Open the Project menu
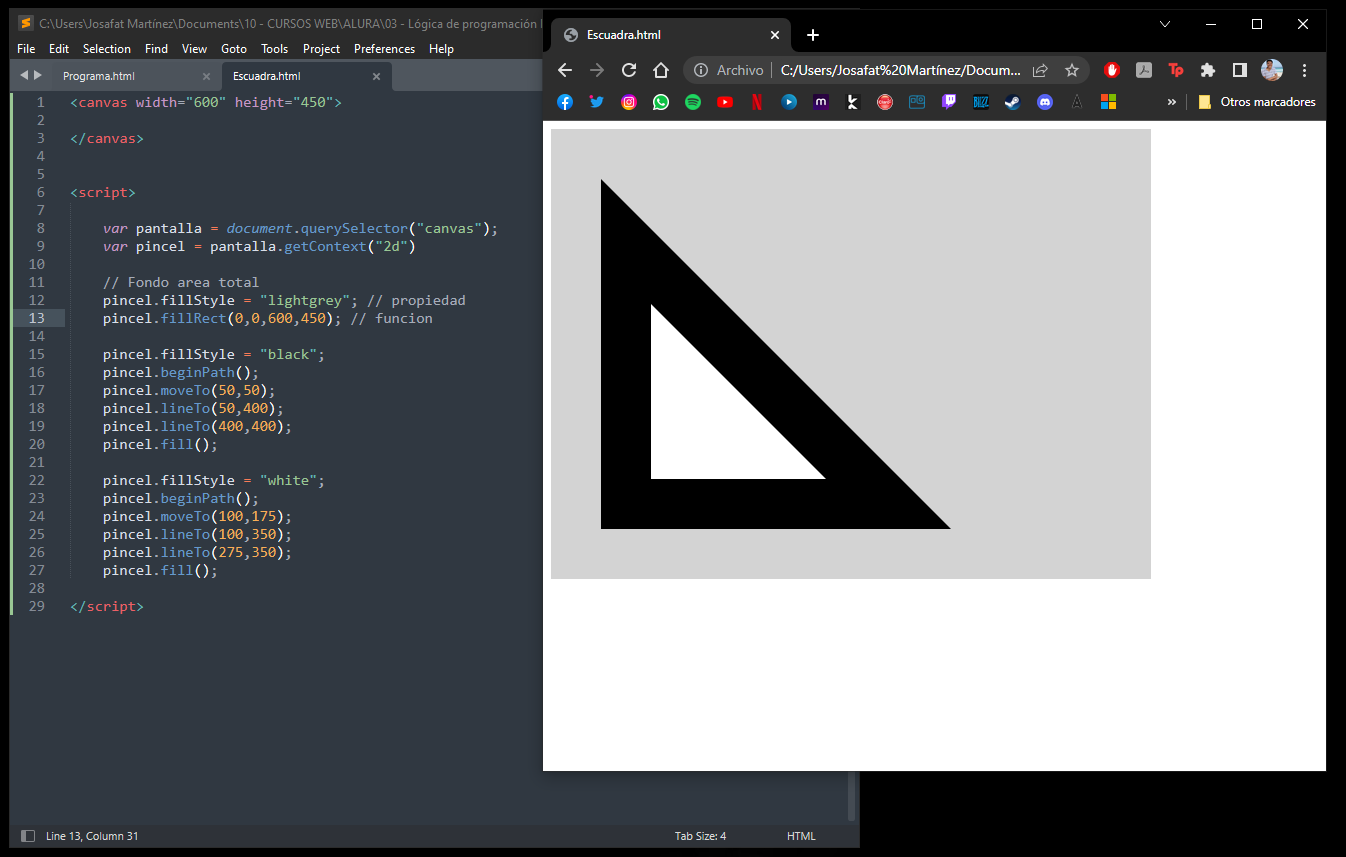 coord(321,49)
